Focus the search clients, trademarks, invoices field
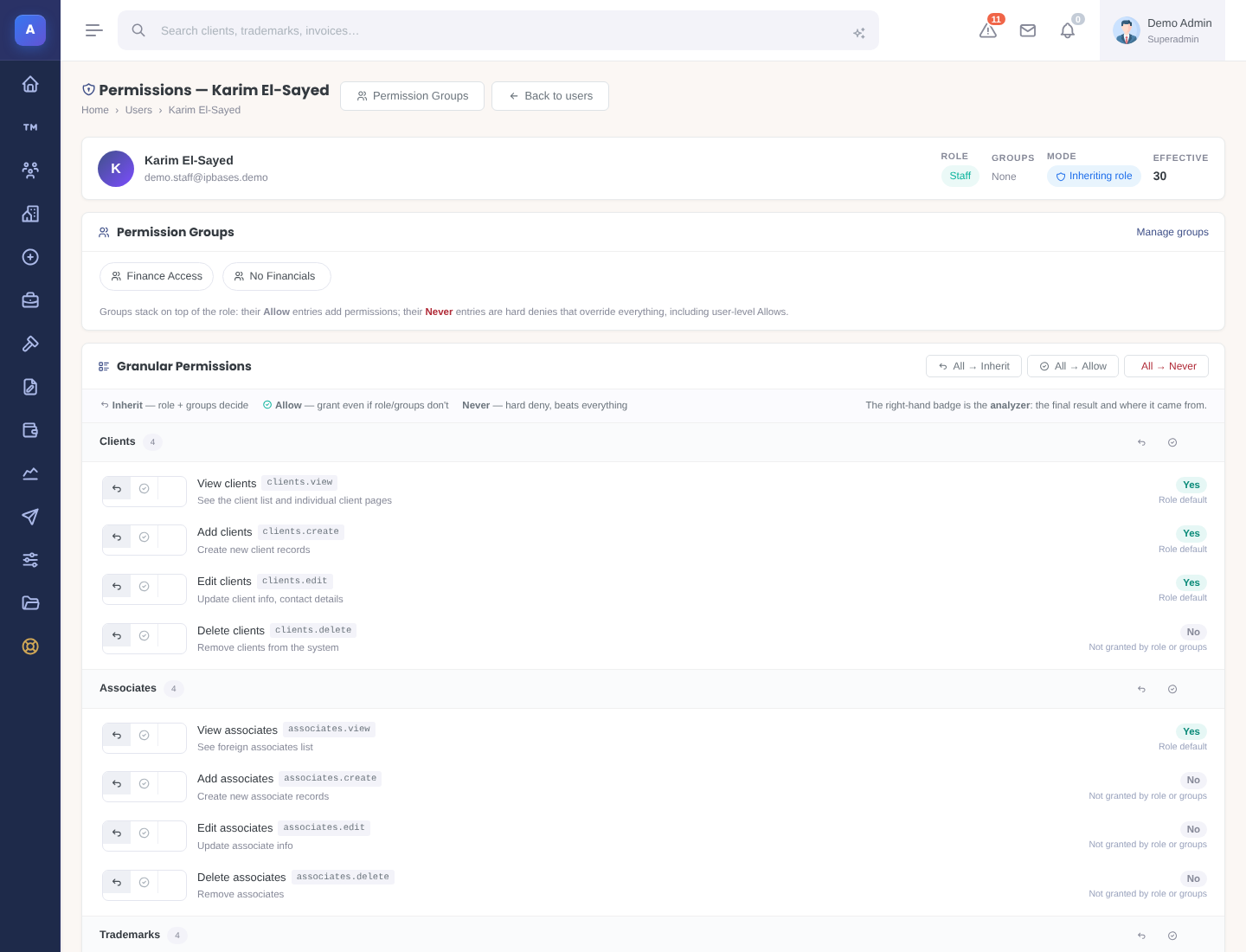Image resolution: width=1246 pixels, height=952 pixels. pyautogui.click(x=498, y=30)
